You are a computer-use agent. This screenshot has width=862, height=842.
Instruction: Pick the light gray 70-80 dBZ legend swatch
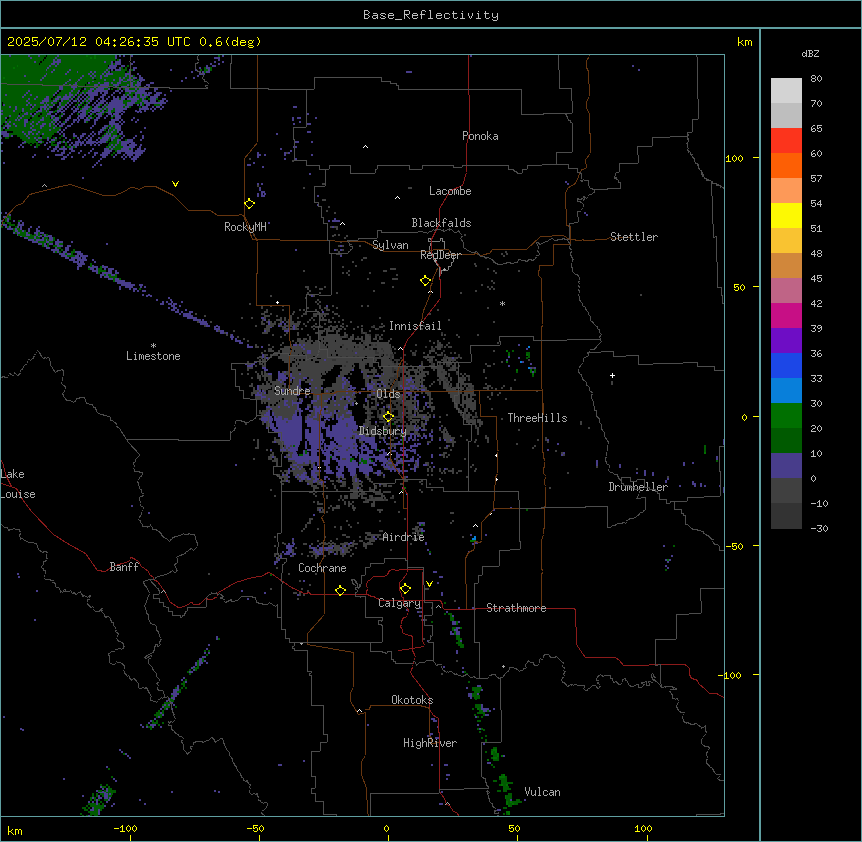point(786,91)
